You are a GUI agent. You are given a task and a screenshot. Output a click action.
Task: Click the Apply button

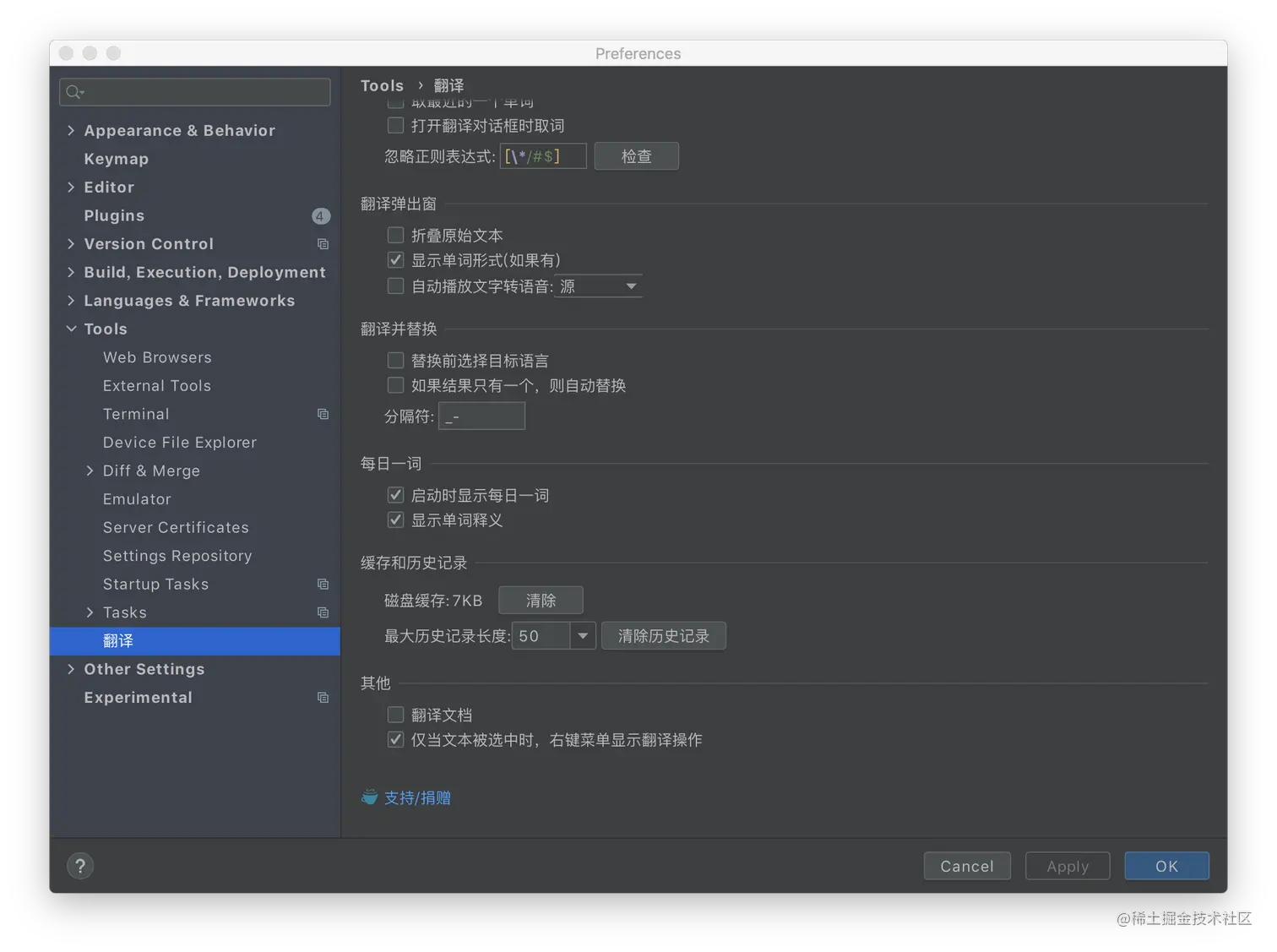(1068, 866)
